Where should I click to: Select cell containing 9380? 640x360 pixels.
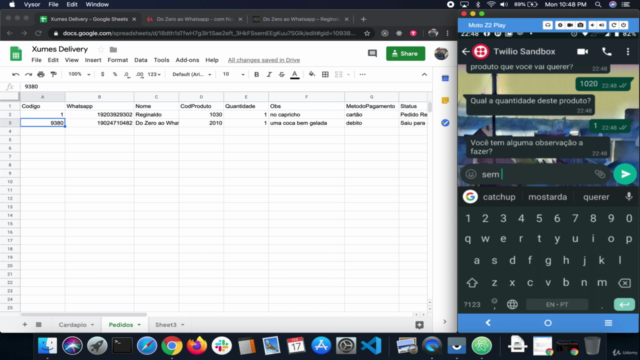(42, 123)
